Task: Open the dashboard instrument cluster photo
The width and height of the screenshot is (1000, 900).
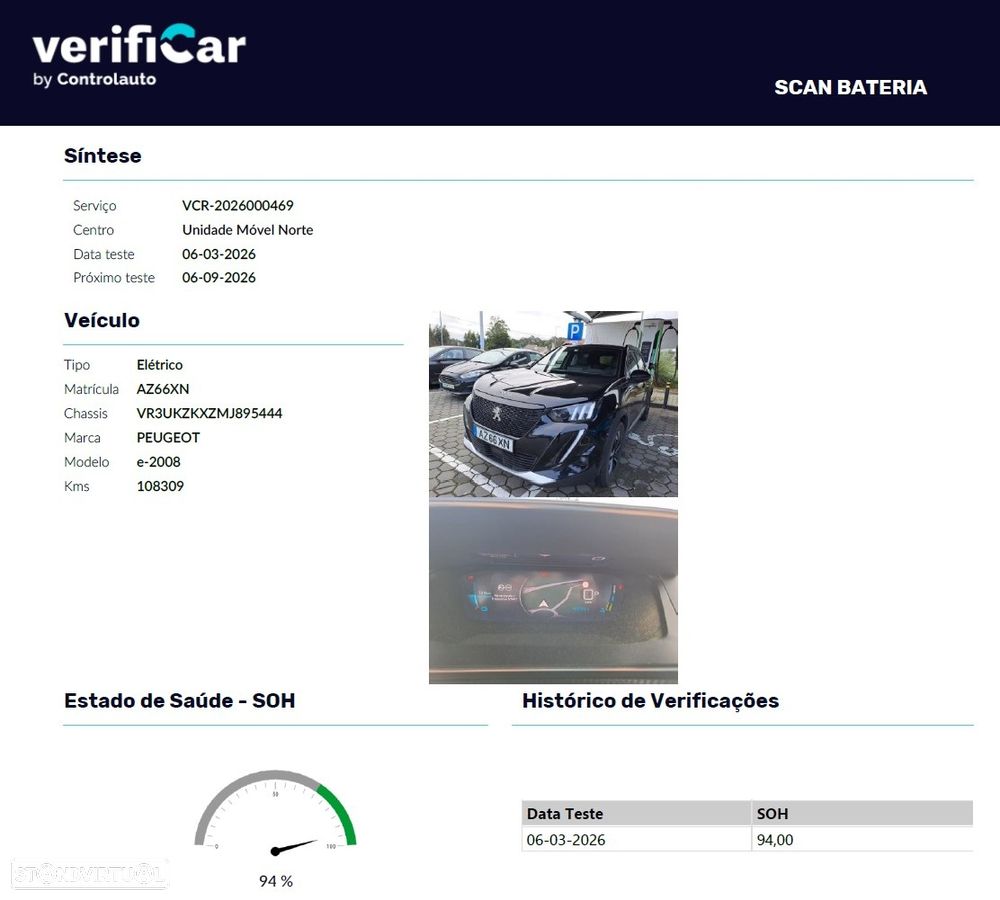Action: [553, 591]
